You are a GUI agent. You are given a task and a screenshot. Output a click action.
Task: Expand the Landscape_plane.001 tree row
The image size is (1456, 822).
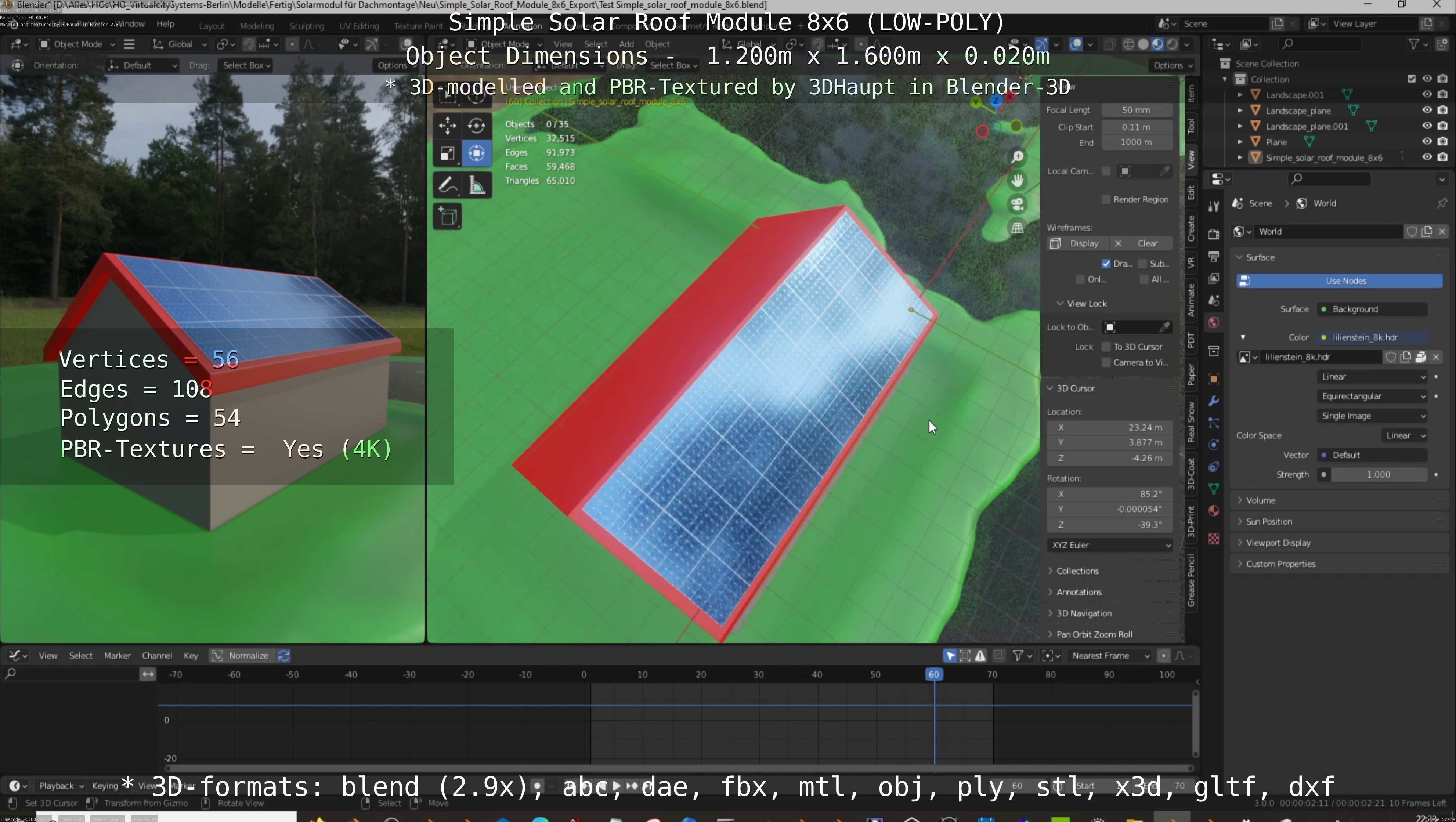1240,126
